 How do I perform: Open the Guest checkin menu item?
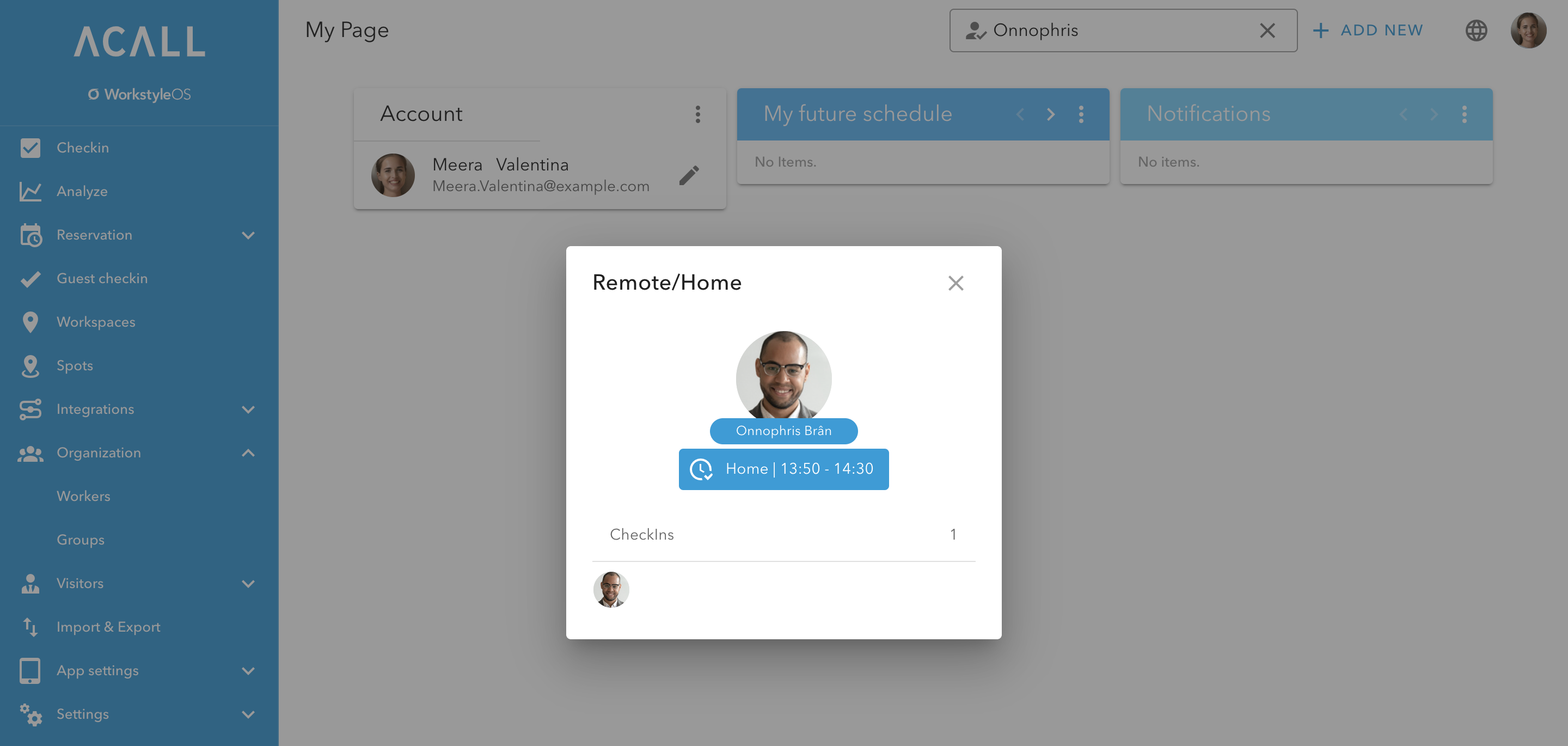pyautogui.click(x=139, y=279)
